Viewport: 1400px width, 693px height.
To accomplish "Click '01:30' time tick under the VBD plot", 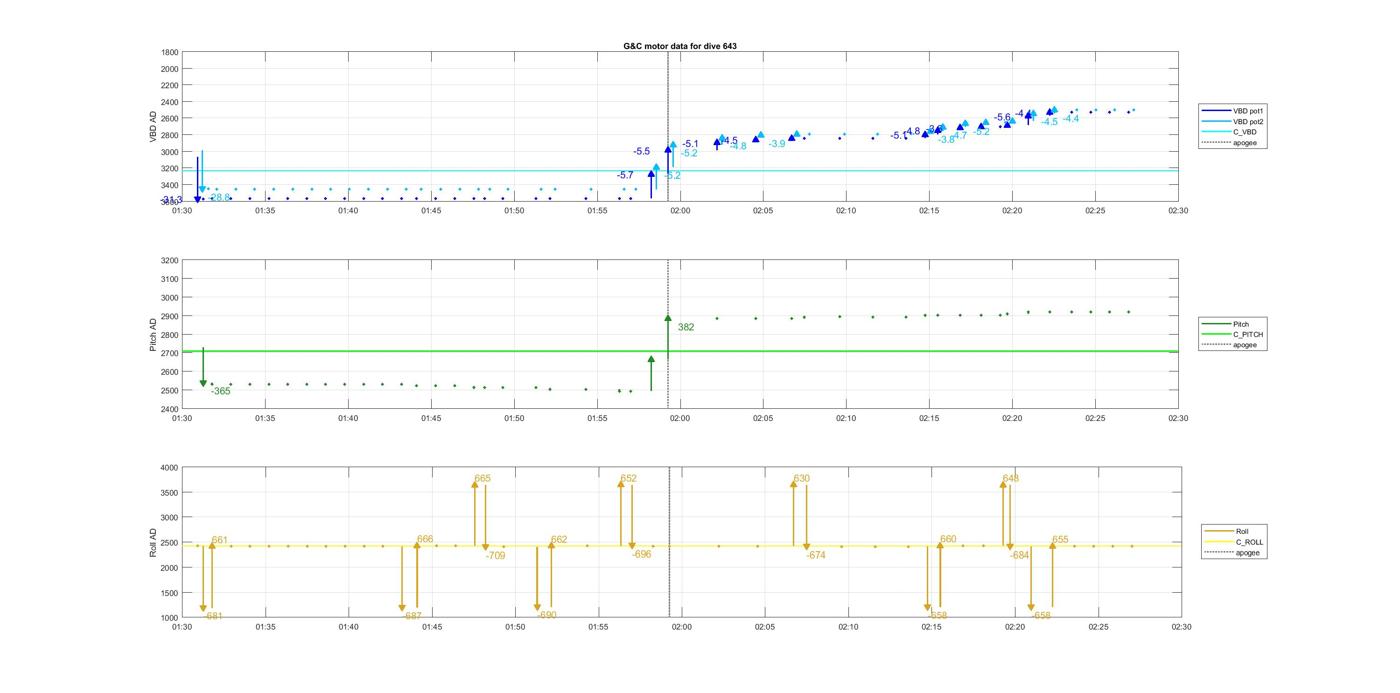I will tap(182, 211).
